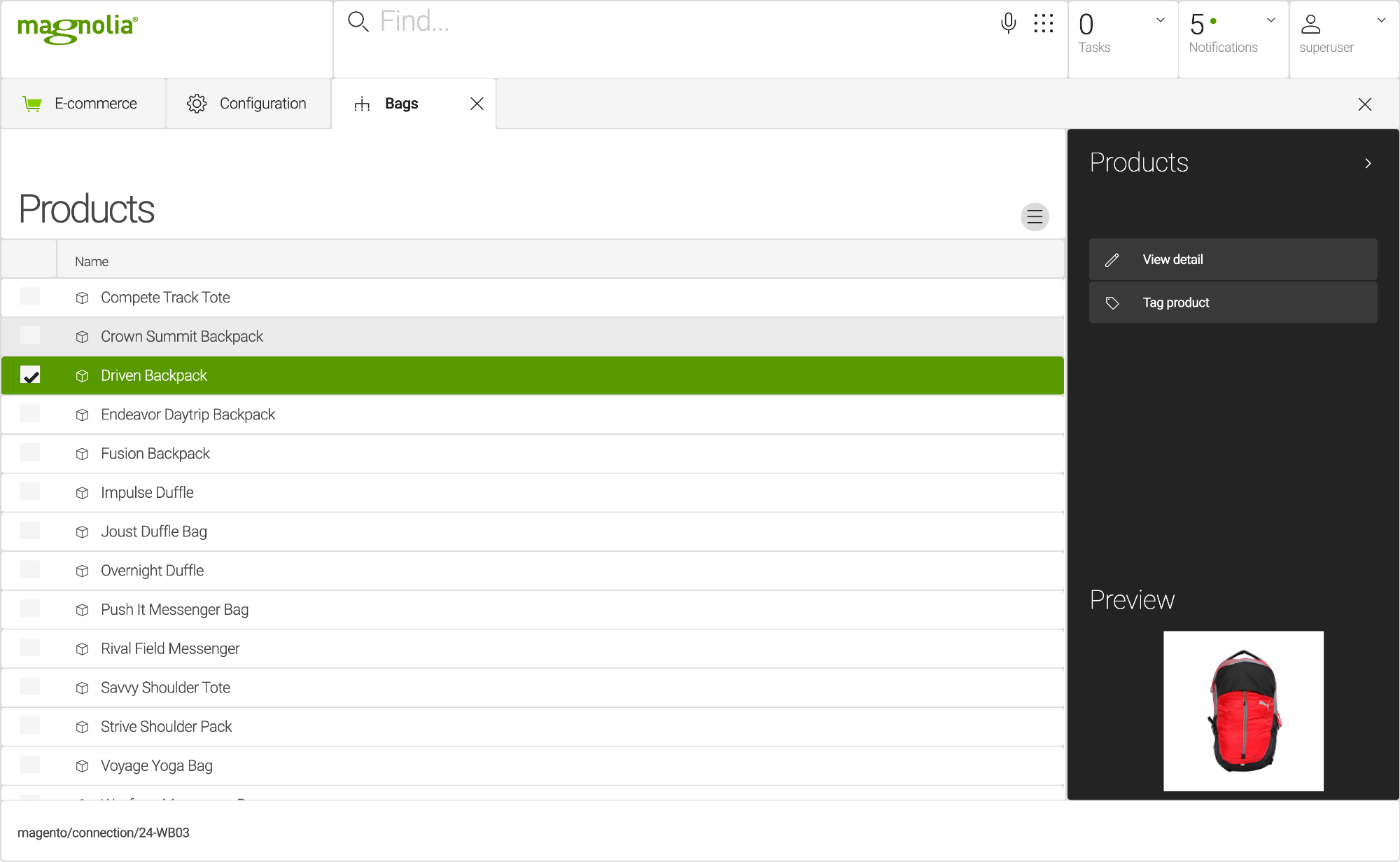Expand the Notifications dropdown menu
This screenshot has height=862, width=1400.
click(1272, 21)
